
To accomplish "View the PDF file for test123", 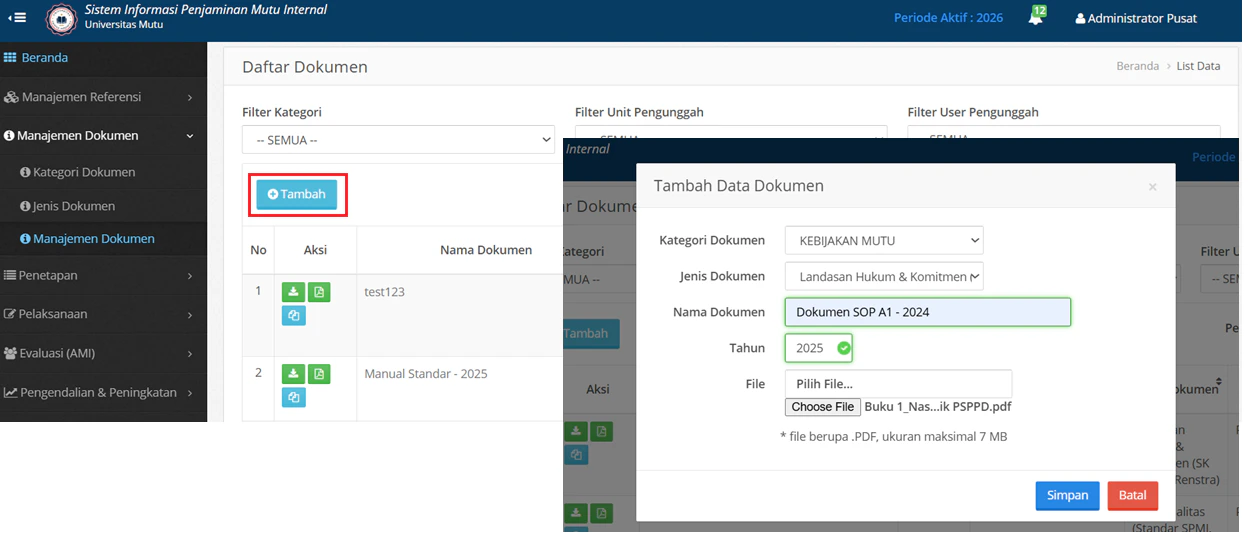I will click(319, 292).
